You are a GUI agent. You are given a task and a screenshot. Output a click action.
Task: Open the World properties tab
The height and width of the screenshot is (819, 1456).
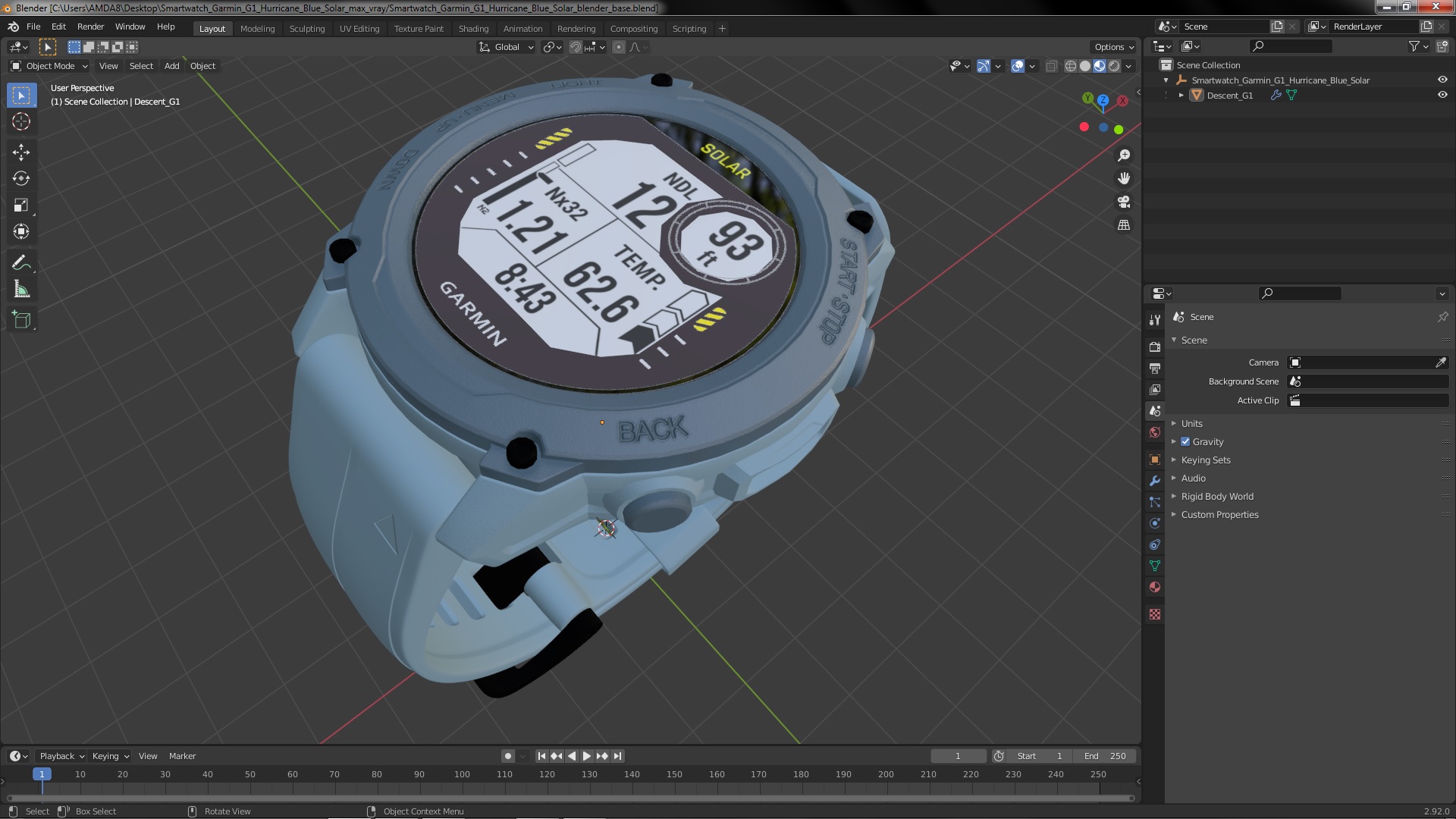tap(1154, 432)
